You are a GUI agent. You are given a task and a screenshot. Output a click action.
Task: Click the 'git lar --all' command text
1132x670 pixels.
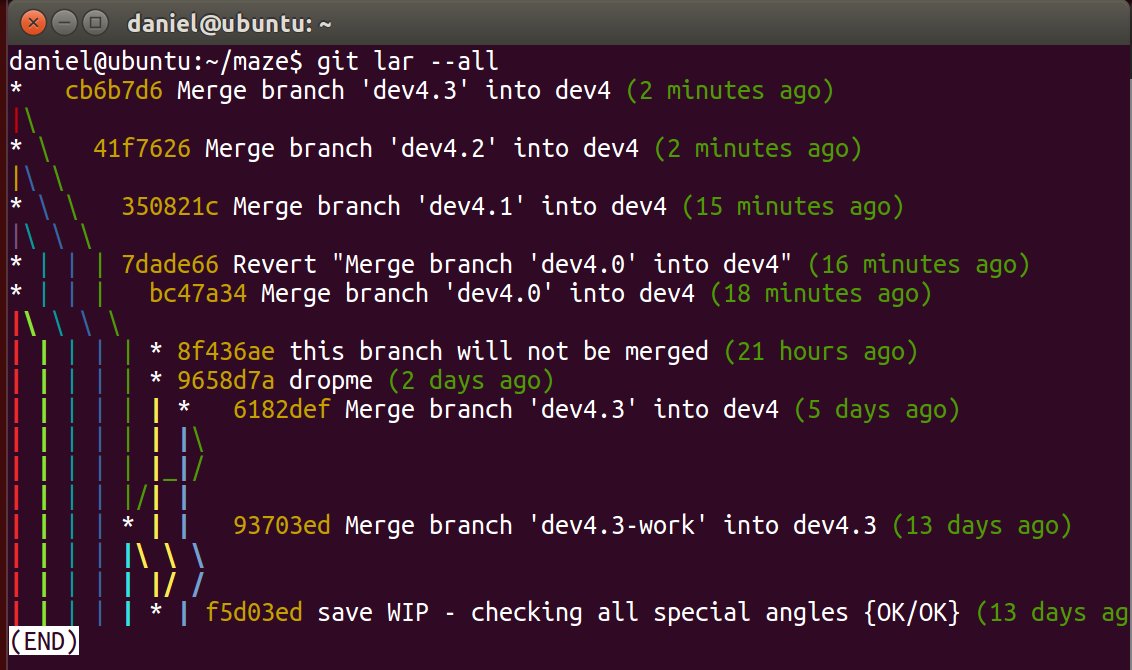(408, 61)
